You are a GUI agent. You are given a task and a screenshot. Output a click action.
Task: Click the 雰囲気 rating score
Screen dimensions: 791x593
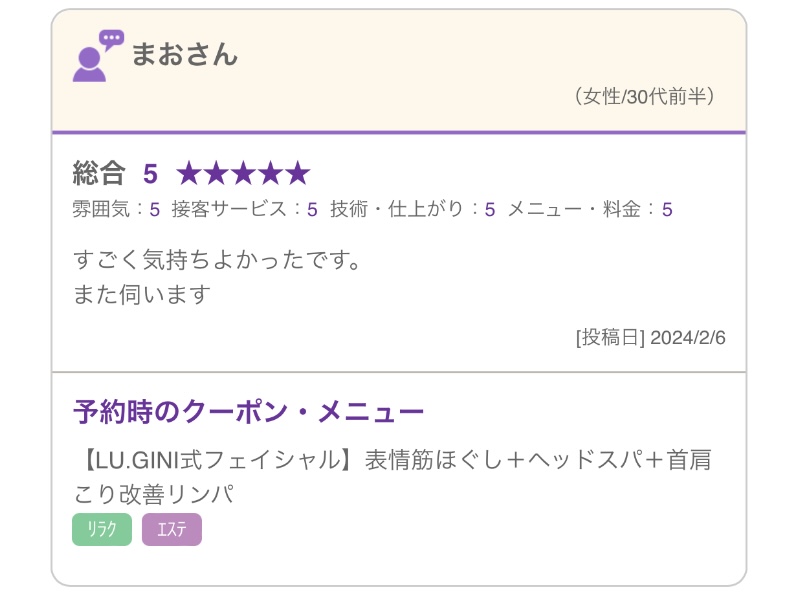(x=155, y=210)
